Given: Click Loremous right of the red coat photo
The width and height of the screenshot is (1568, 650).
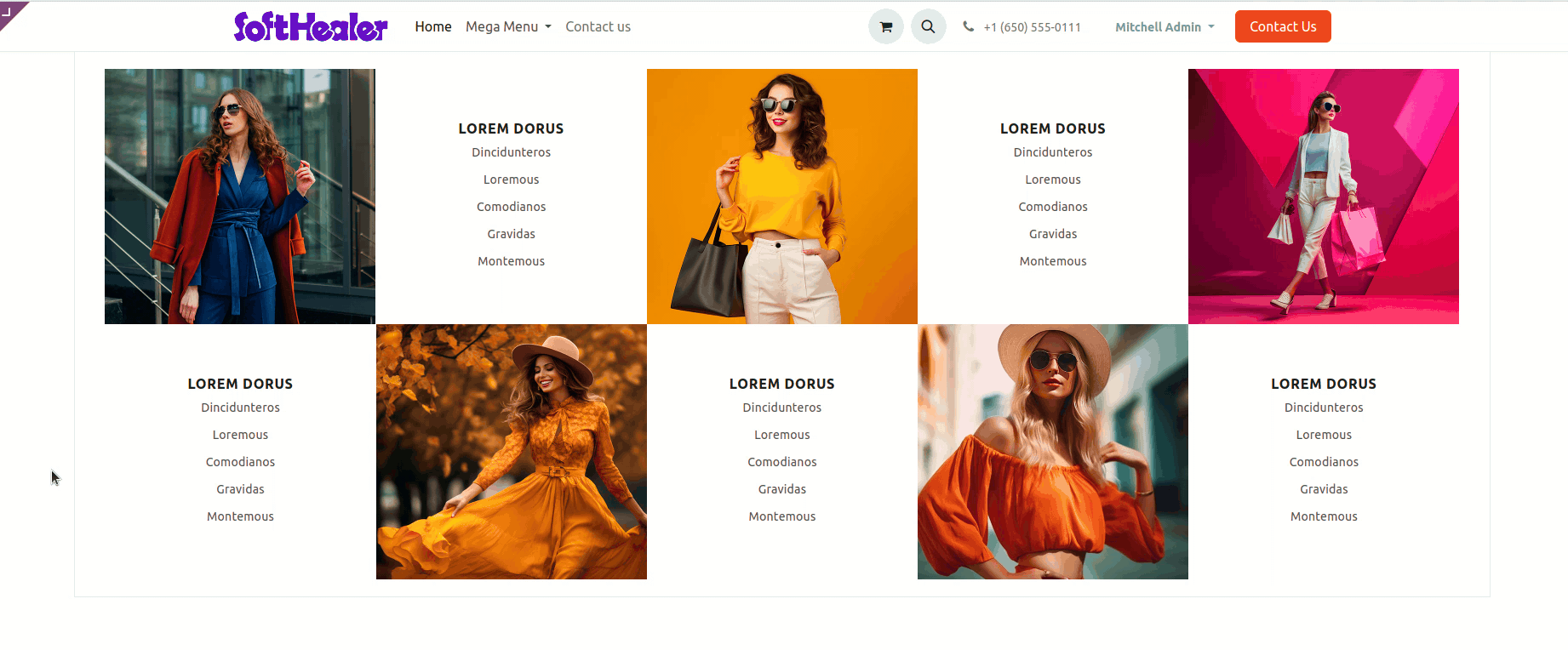Looking at the screenshot, I should 512,180.
